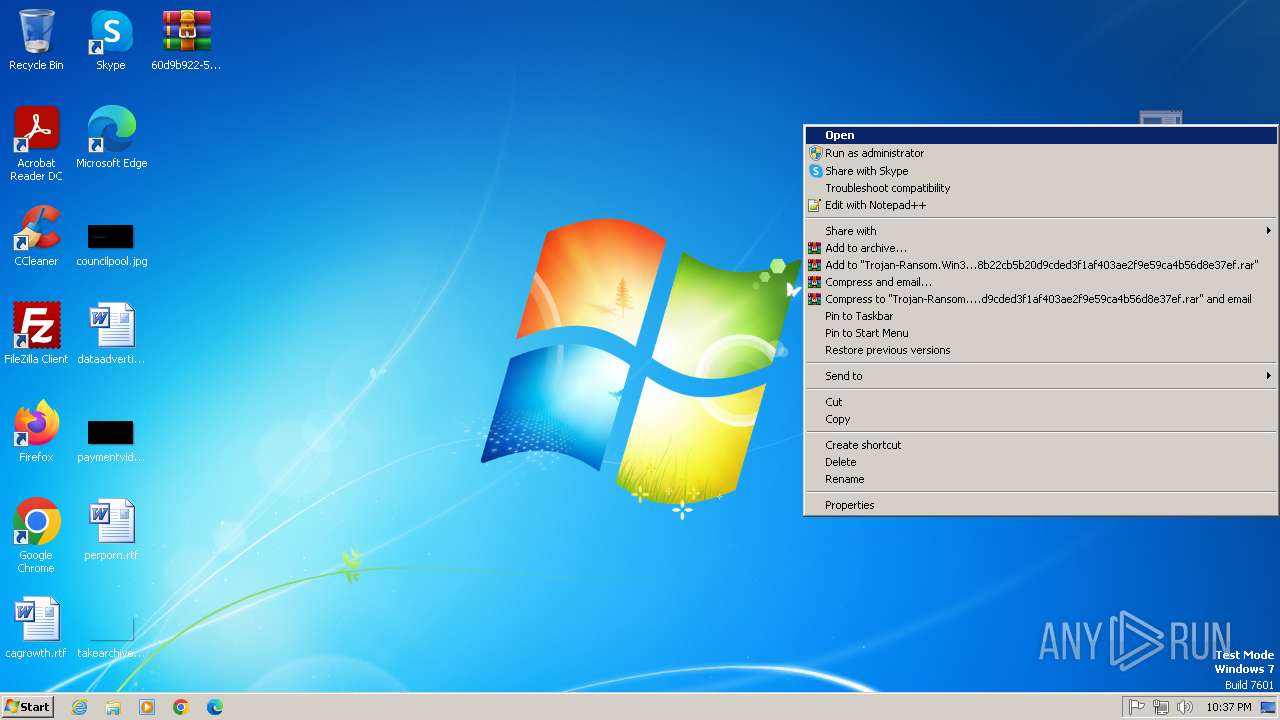Launch FileZilla Client from the desktop
Image resolution: width=1280 pixels, height=720 pixels.
pyautogui.click(x=36, y=334)
